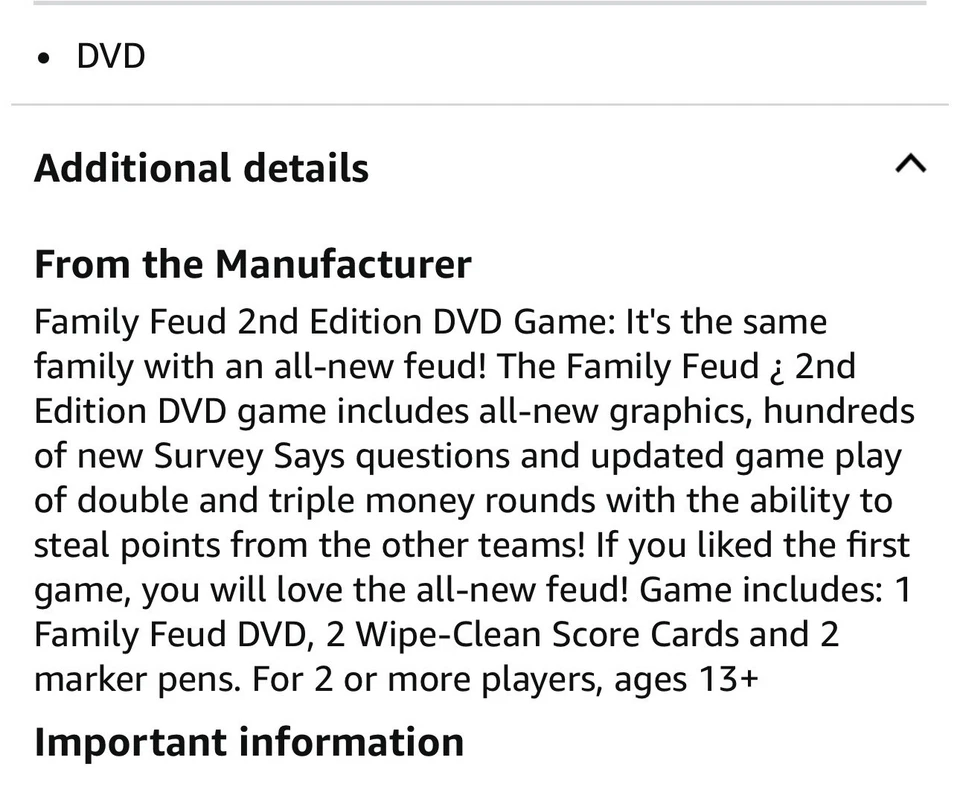Click the Family Feud 2nd Edition title text
This screenshot has width=960, height=807.
[250, 321]
